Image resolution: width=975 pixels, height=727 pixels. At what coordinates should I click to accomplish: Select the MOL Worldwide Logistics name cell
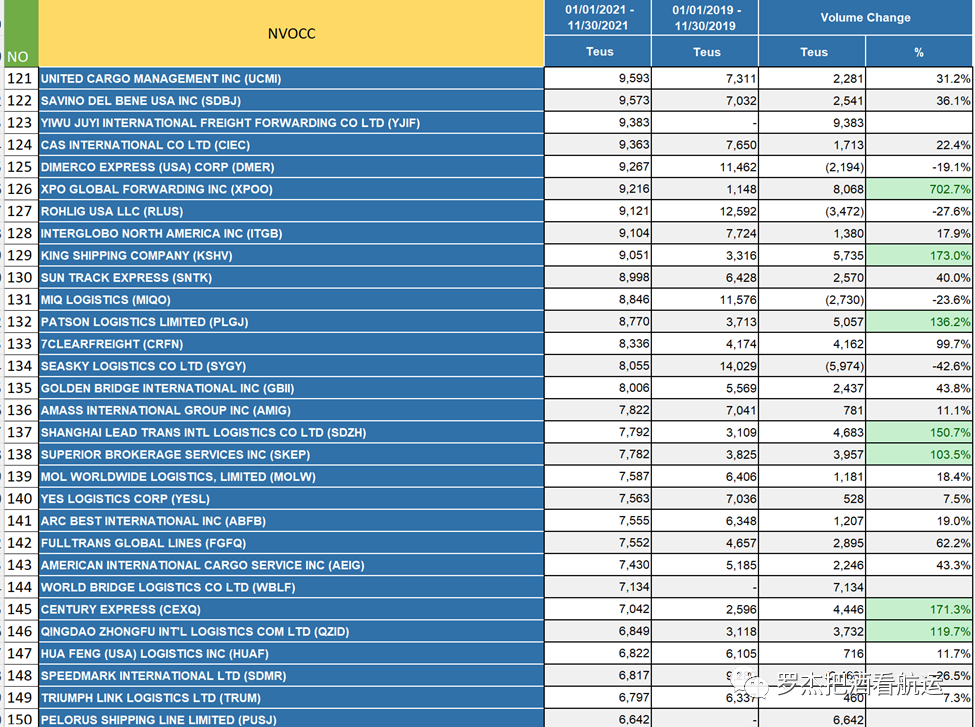coord(291,477)
